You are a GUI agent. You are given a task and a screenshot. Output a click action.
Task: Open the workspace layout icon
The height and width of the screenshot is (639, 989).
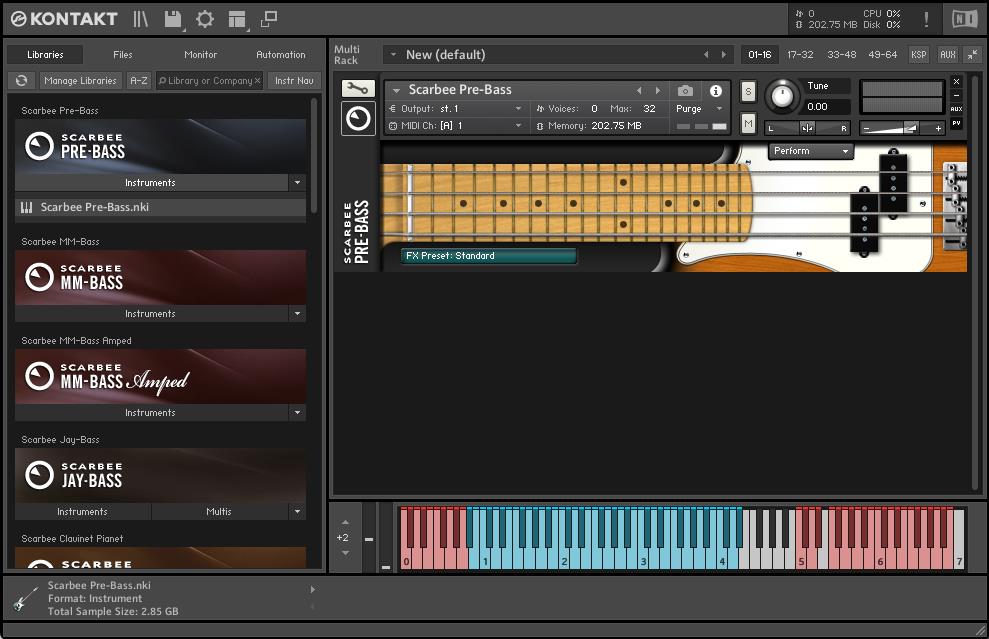pyautogui.click(x=237, y=19)
